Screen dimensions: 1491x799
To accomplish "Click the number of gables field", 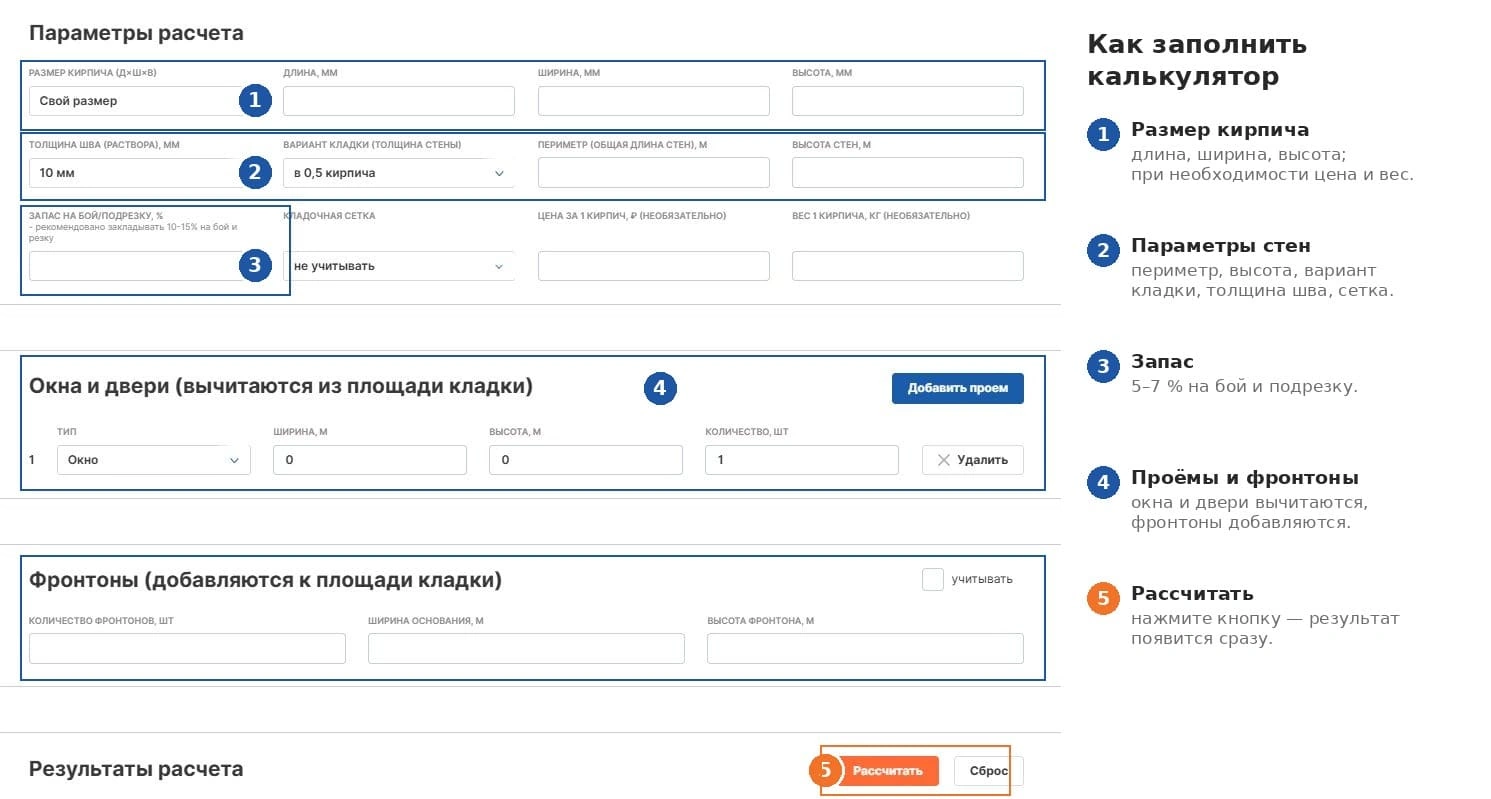I will pos(187,648).
